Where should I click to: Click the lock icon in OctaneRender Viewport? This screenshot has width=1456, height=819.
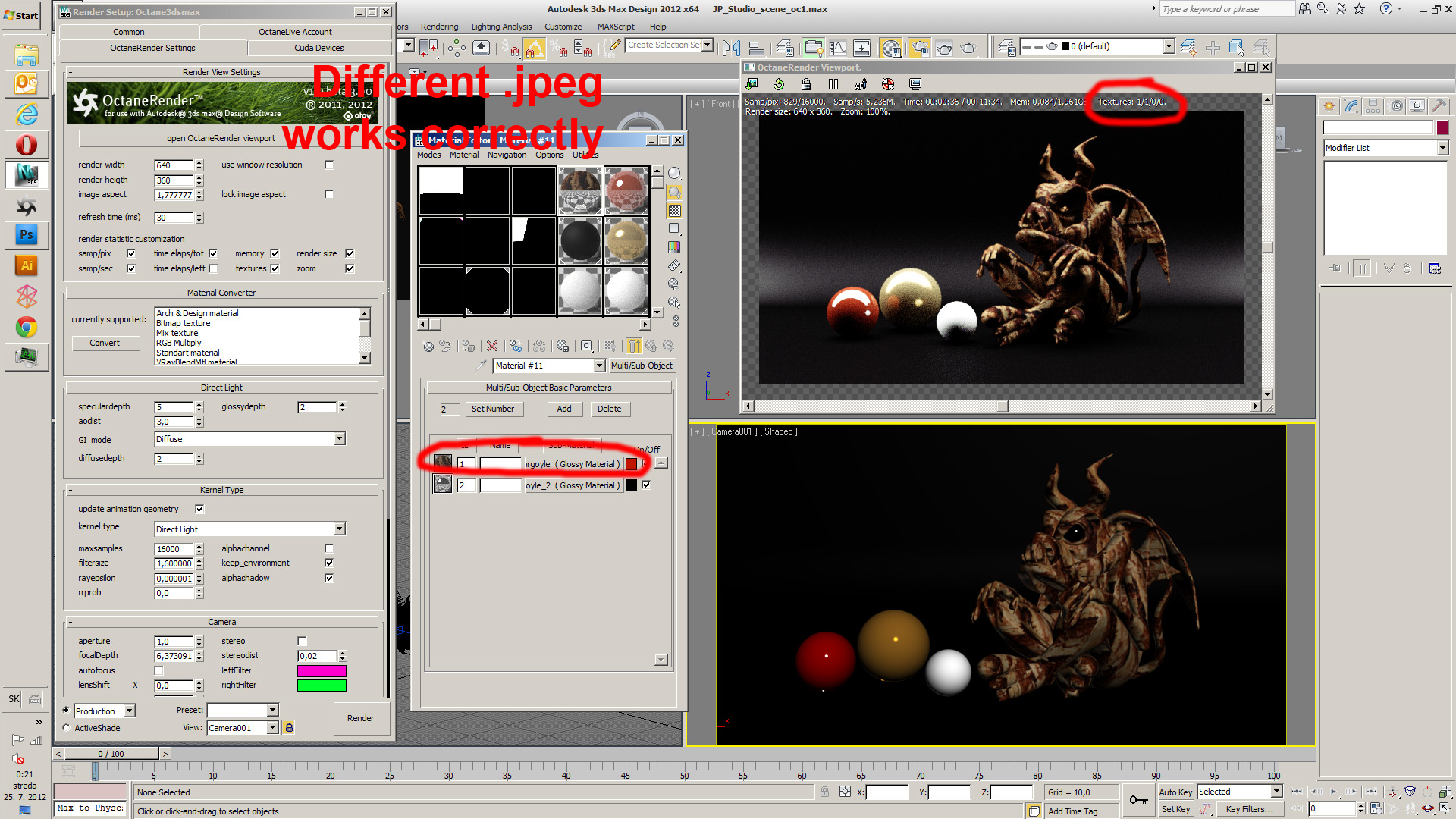(x=806, y=84)
